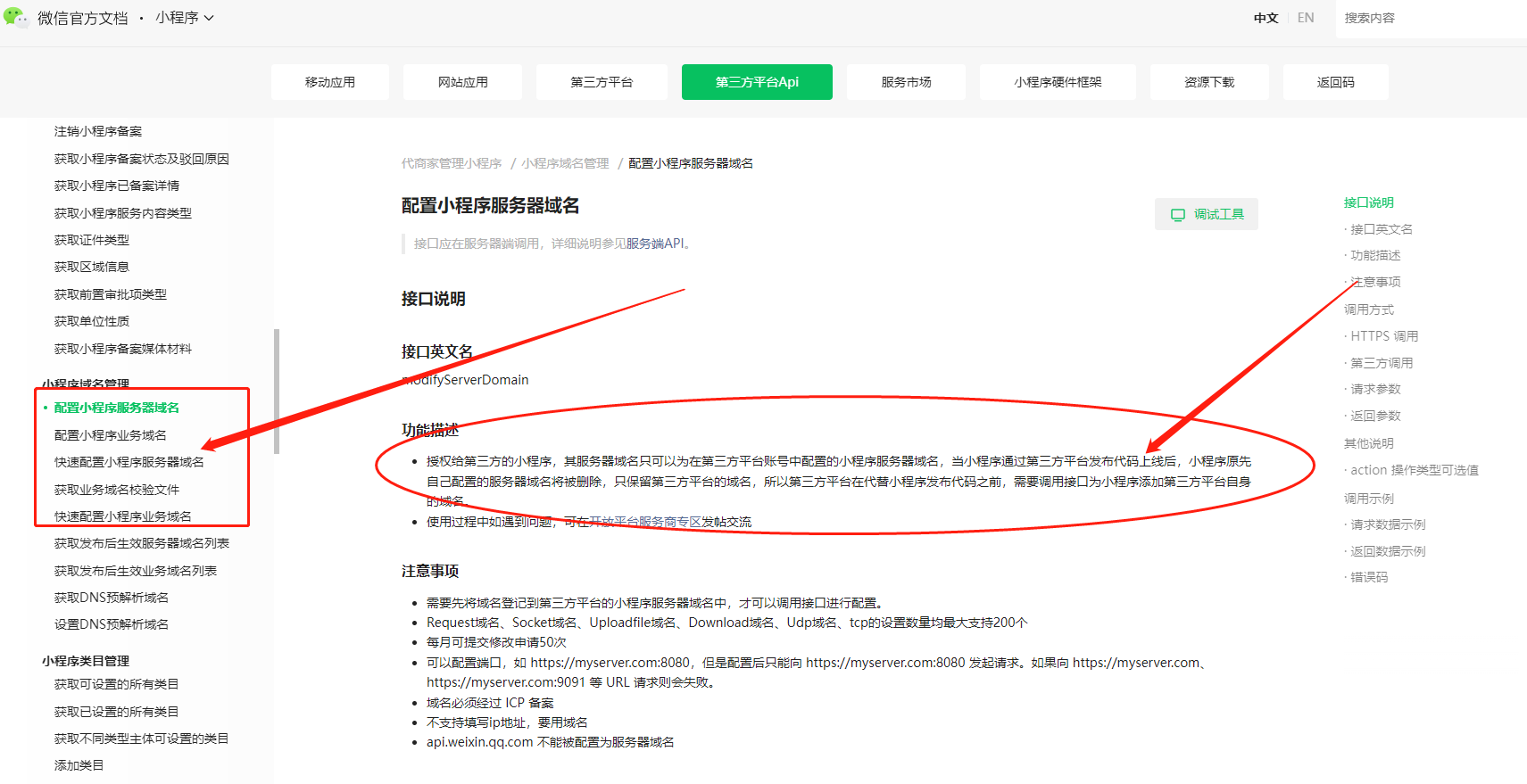
Task: Click the WeChat logo icon
Action: tap(15, 17)
